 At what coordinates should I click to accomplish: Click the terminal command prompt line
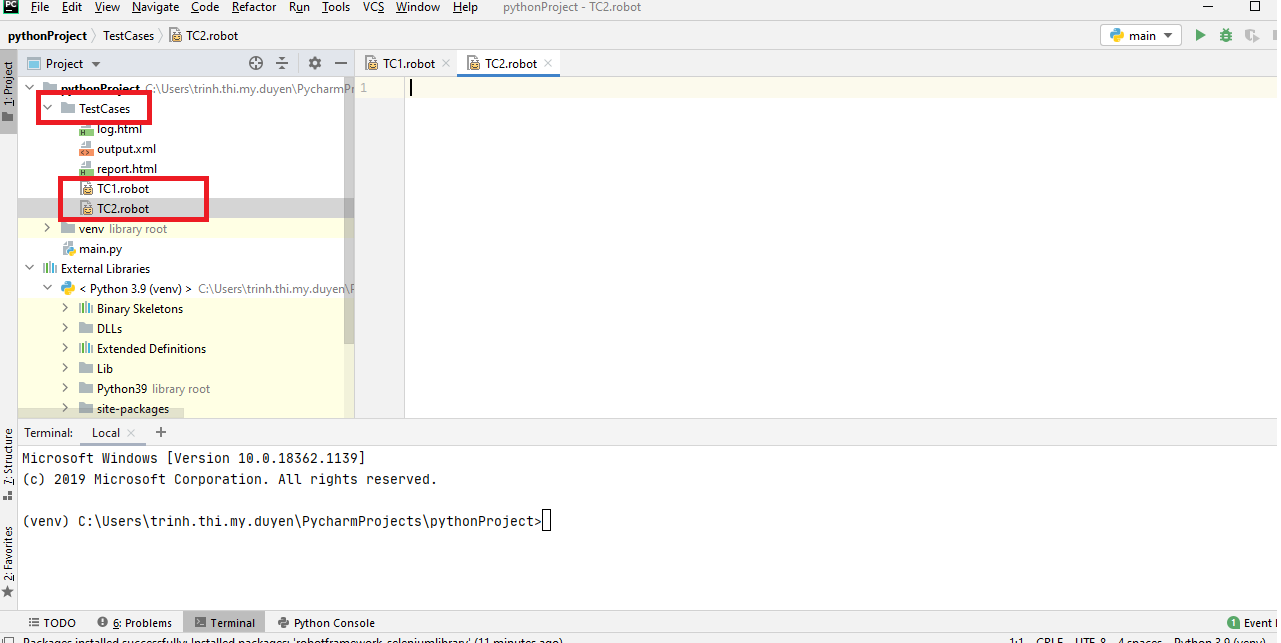[286, 521]
